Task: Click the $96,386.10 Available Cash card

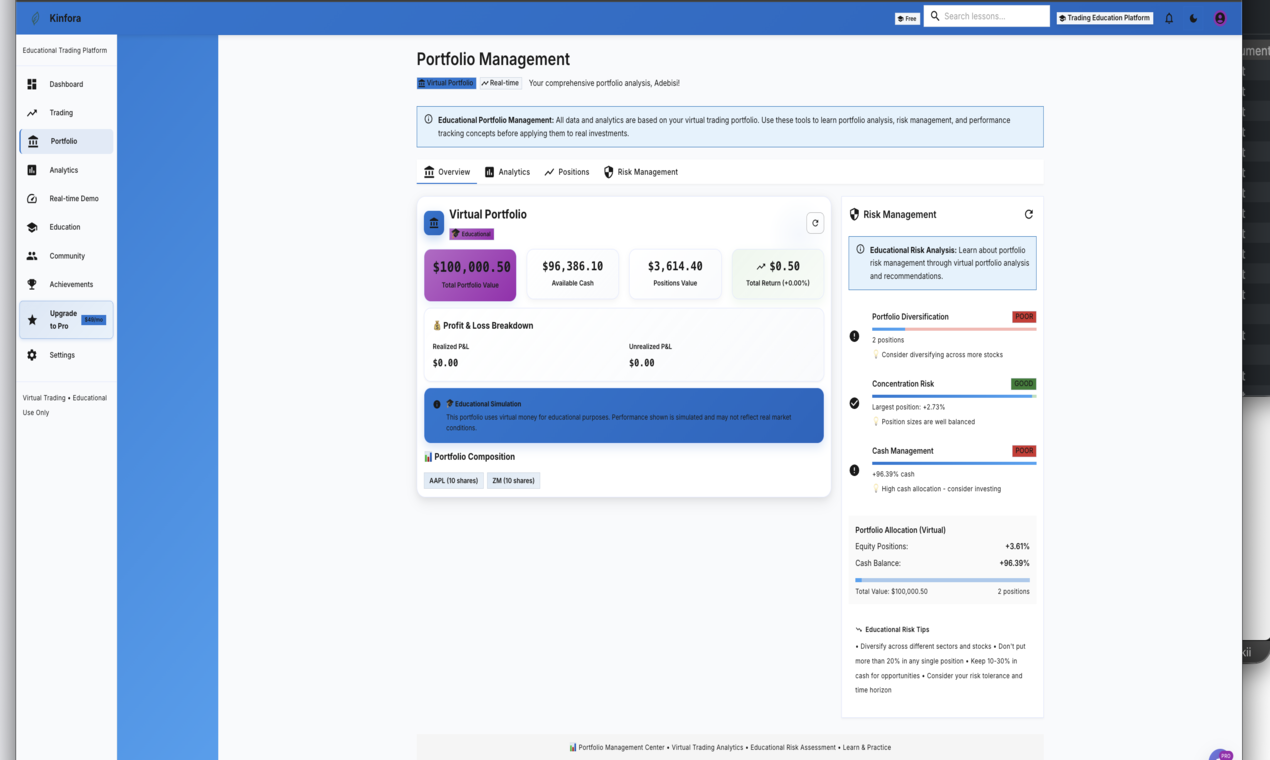Action: [572, 275]
